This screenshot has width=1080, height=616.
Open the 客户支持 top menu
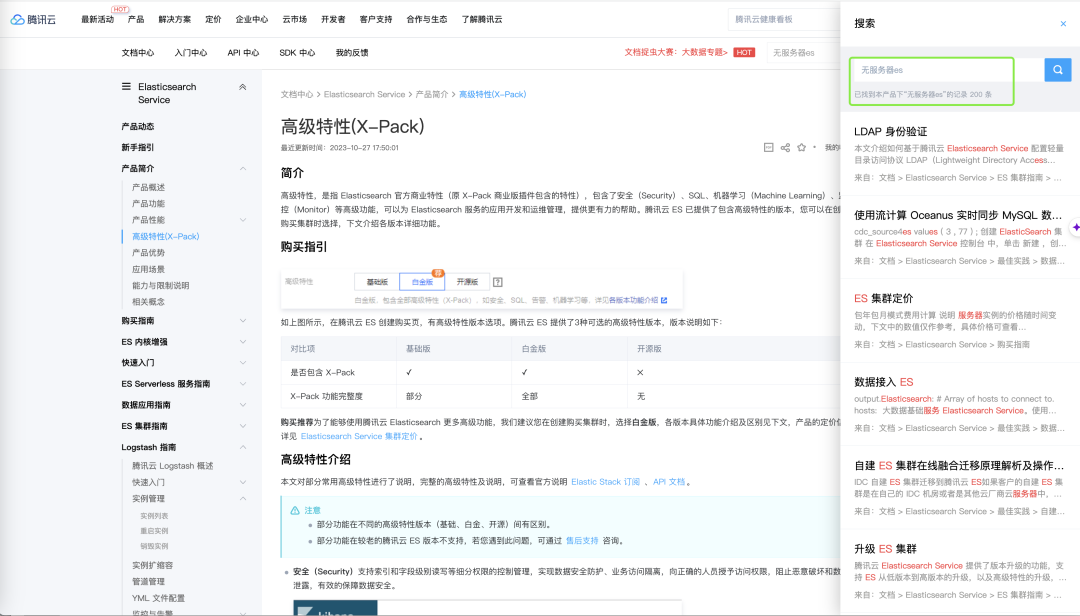point(375,19)
